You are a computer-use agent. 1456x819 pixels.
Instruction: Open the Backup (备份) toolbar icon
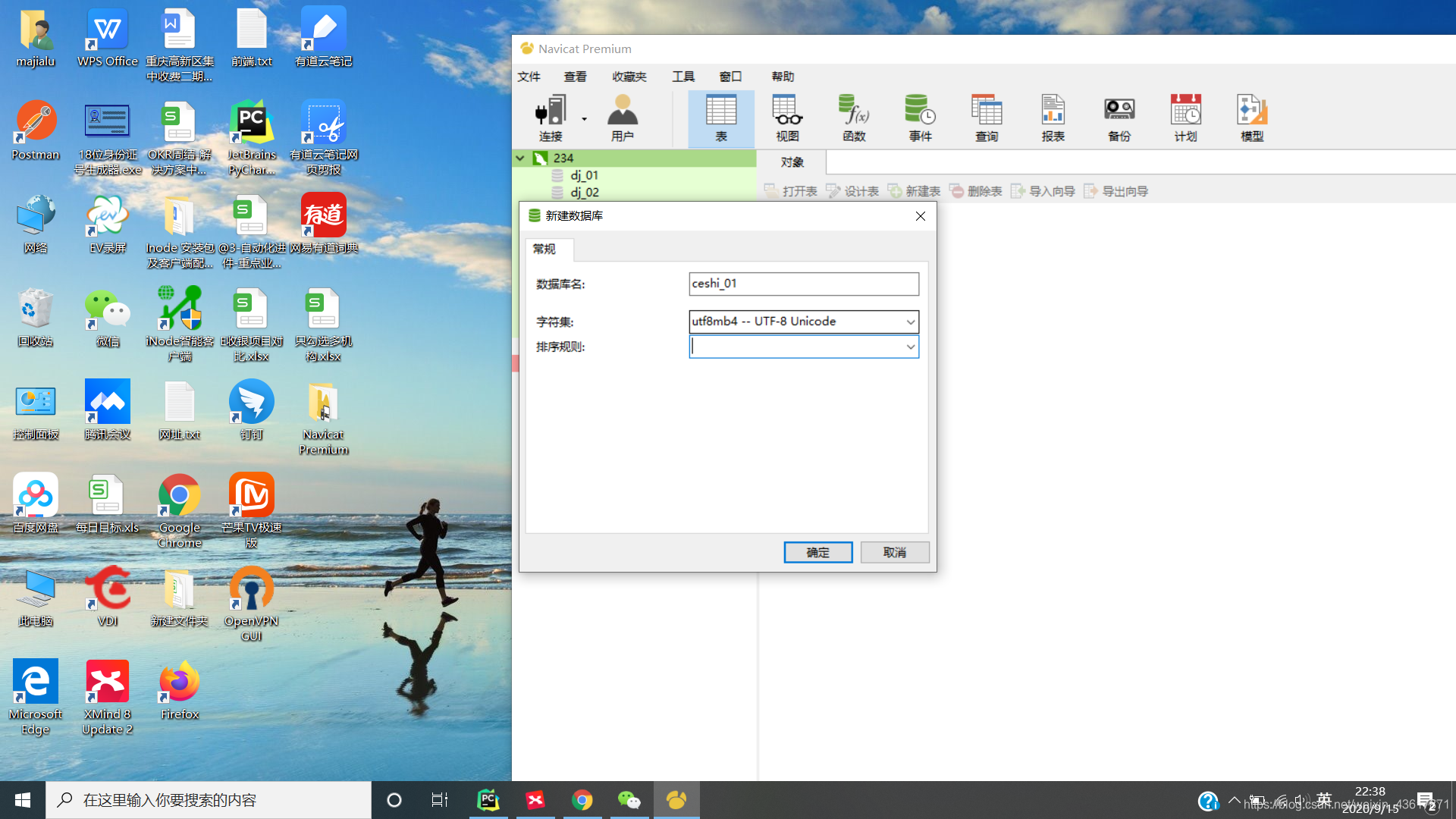pyautogui.click(x=1119, y=118)
